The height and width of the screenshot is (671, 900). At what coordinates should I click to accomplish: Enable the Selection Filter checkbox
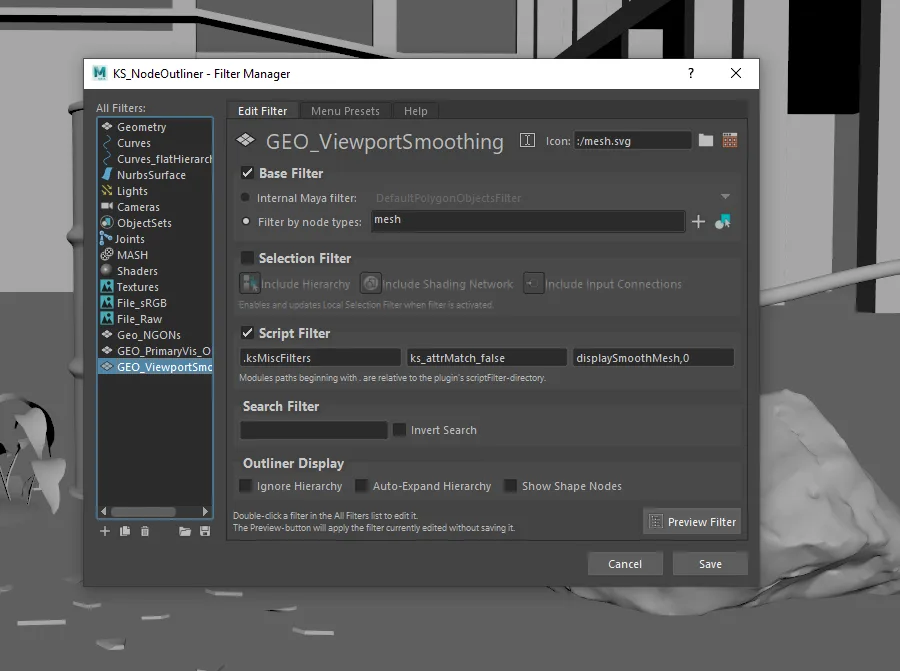point(247,258)
